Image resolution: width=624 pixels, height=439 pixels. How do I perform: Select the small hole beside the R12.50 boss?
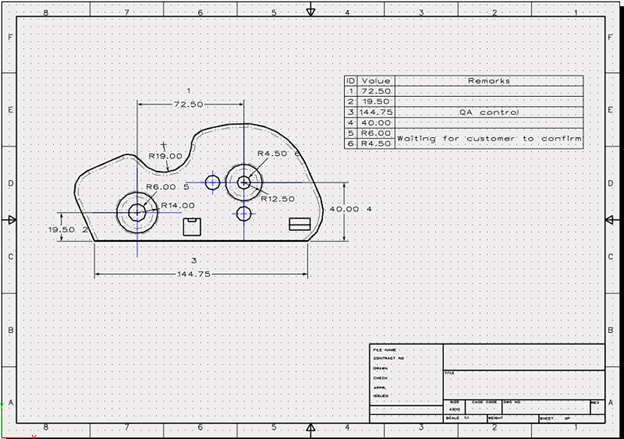click(x=213, y=183)
